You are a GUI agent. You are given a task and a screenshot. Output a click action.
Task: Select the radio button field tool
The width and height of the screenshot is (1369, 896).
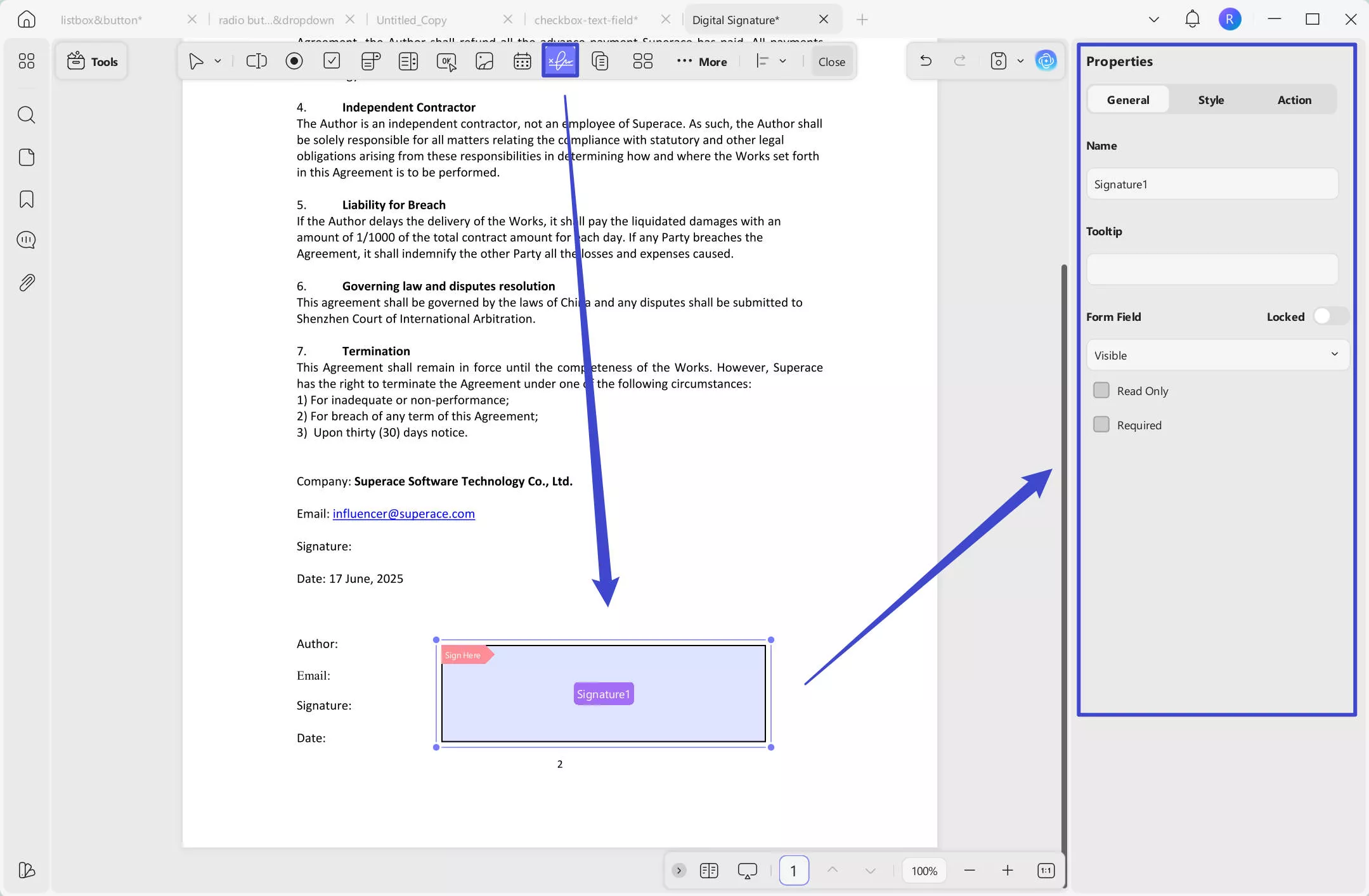pyautogui.click(x=294, y=61)
